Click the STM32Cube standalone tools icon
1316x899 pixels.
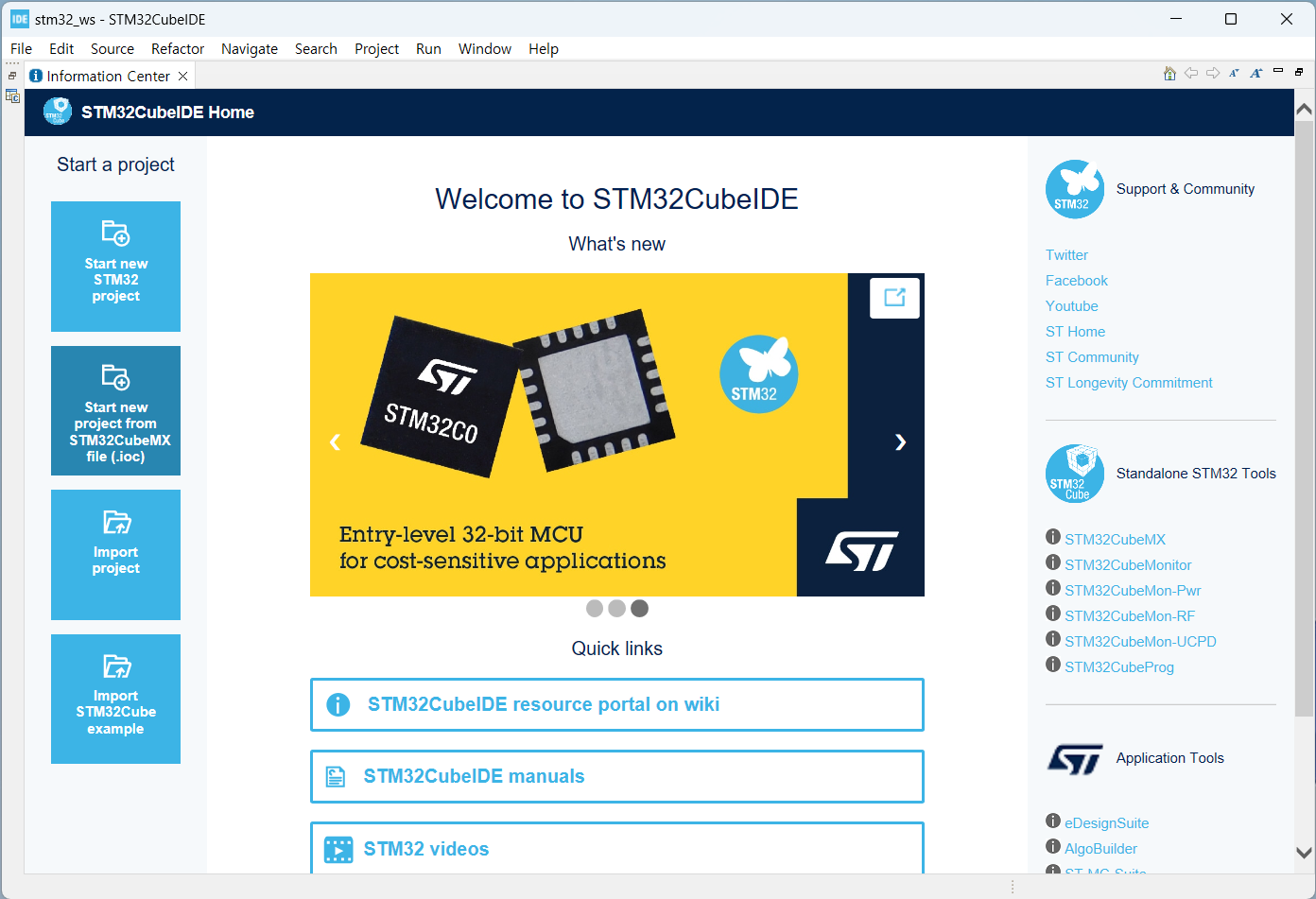(x=1075, y=474)
